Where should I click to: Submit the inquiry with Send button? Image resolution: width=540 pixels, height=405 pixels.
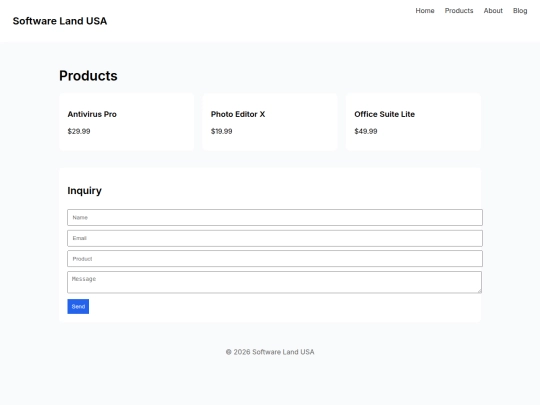click(x=78, y=307)
